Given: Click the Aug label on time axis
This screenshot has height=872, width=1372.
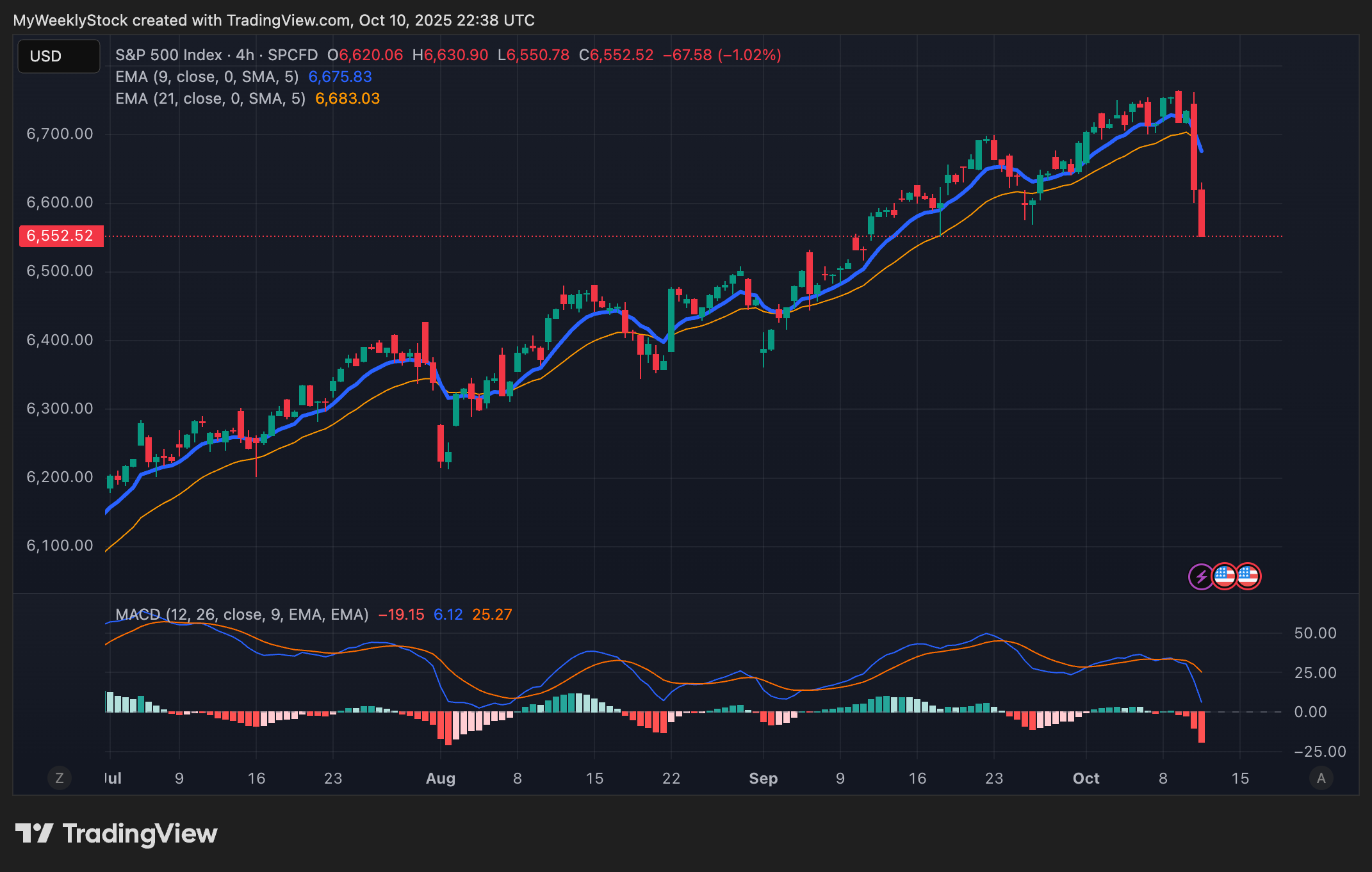Looking at the screenshot, I should tap(441, 779).
